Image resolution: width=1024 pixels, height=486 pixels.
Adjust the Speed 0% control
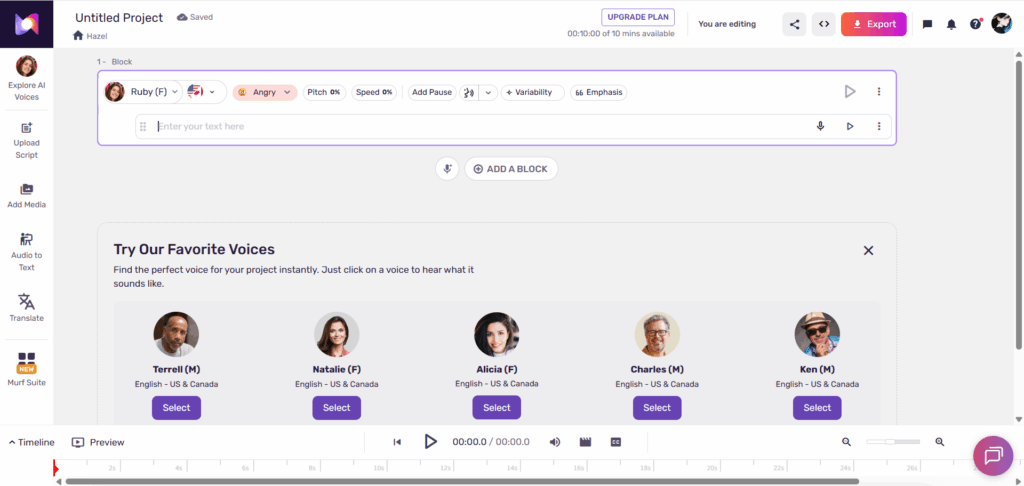374,92
